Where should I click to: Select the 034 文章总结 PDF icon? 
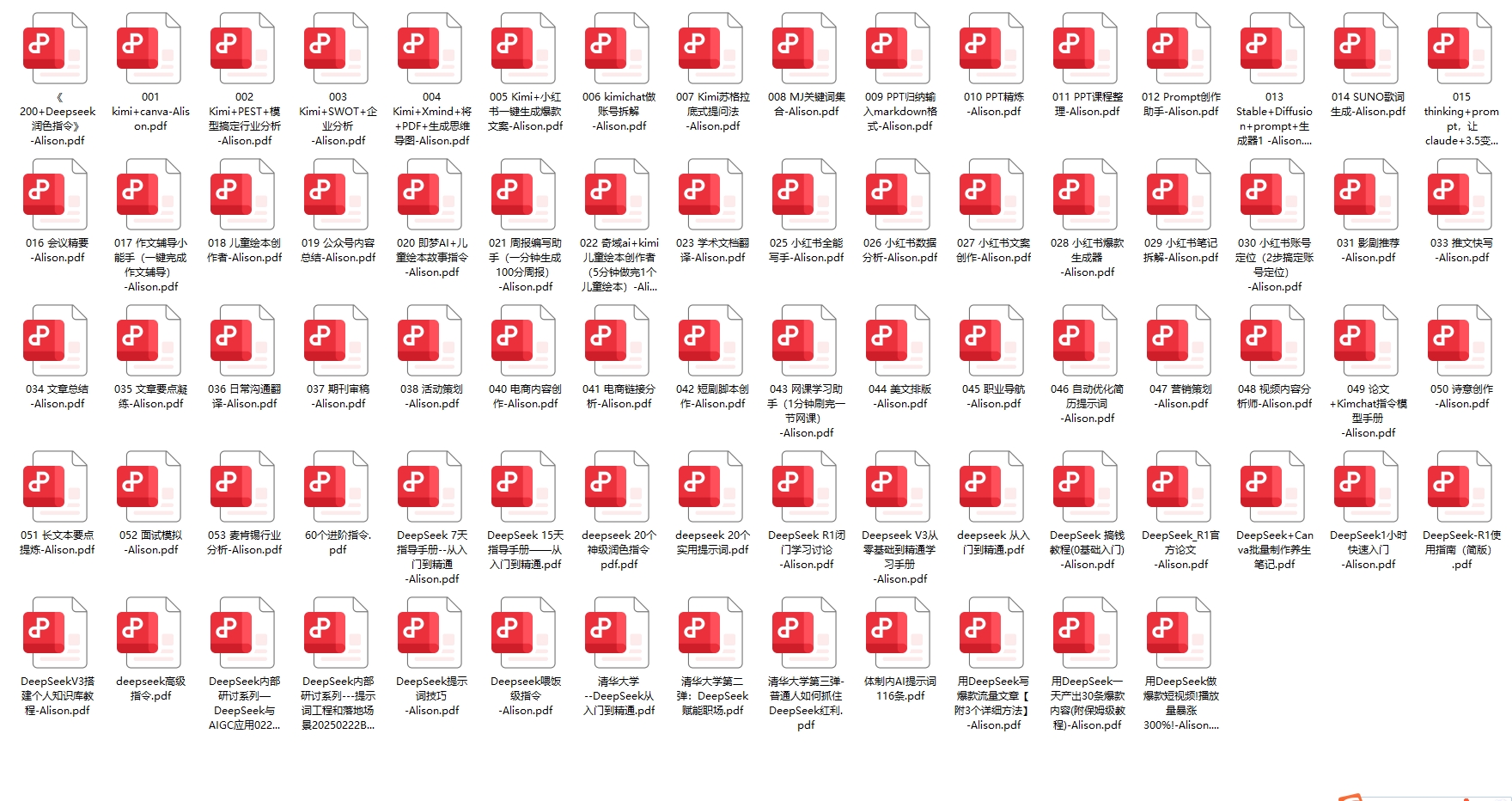pos(55,340)
